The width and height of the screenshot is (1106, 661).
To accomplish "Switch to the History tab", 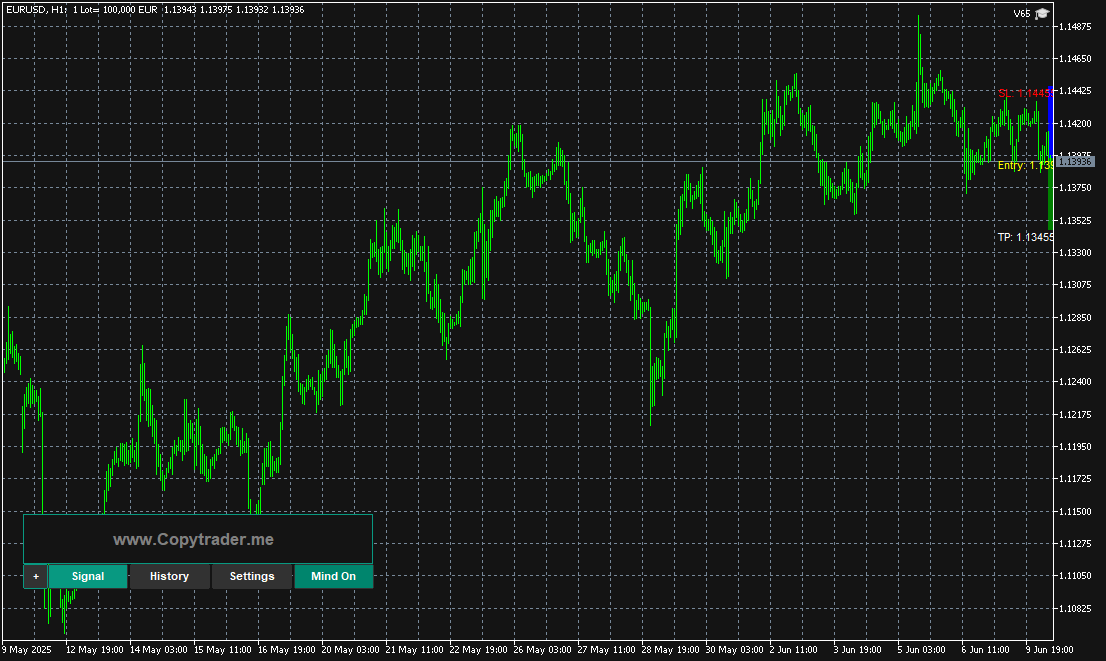I will click(169, 576).
